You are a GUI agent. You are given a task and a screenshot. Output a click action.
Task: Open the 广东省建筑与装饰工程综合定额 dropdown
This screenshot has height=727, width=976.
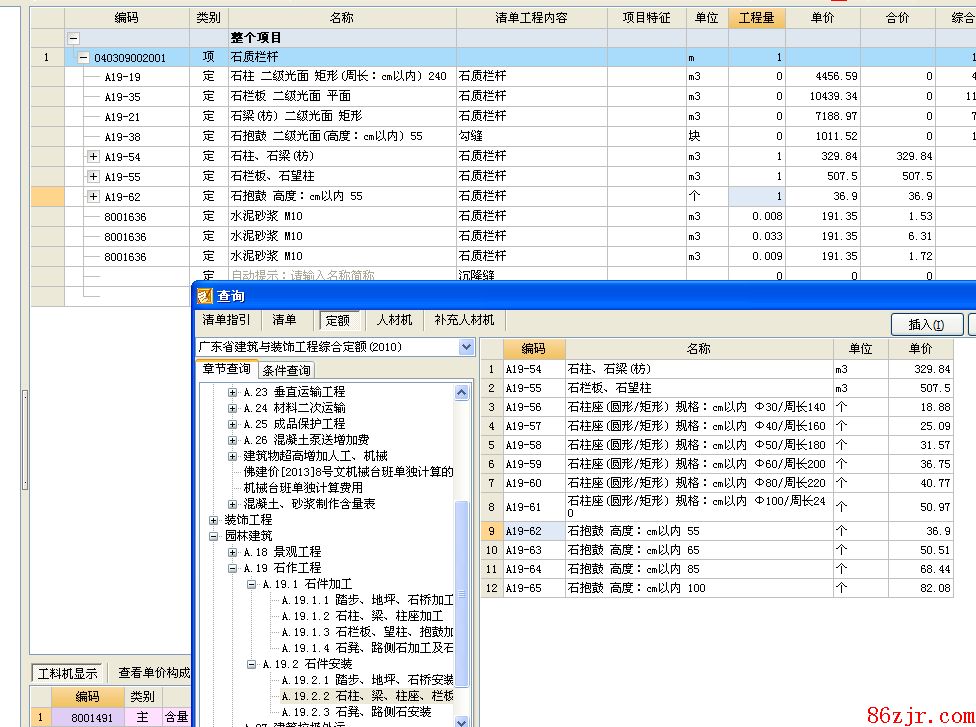tap(466, 347)
